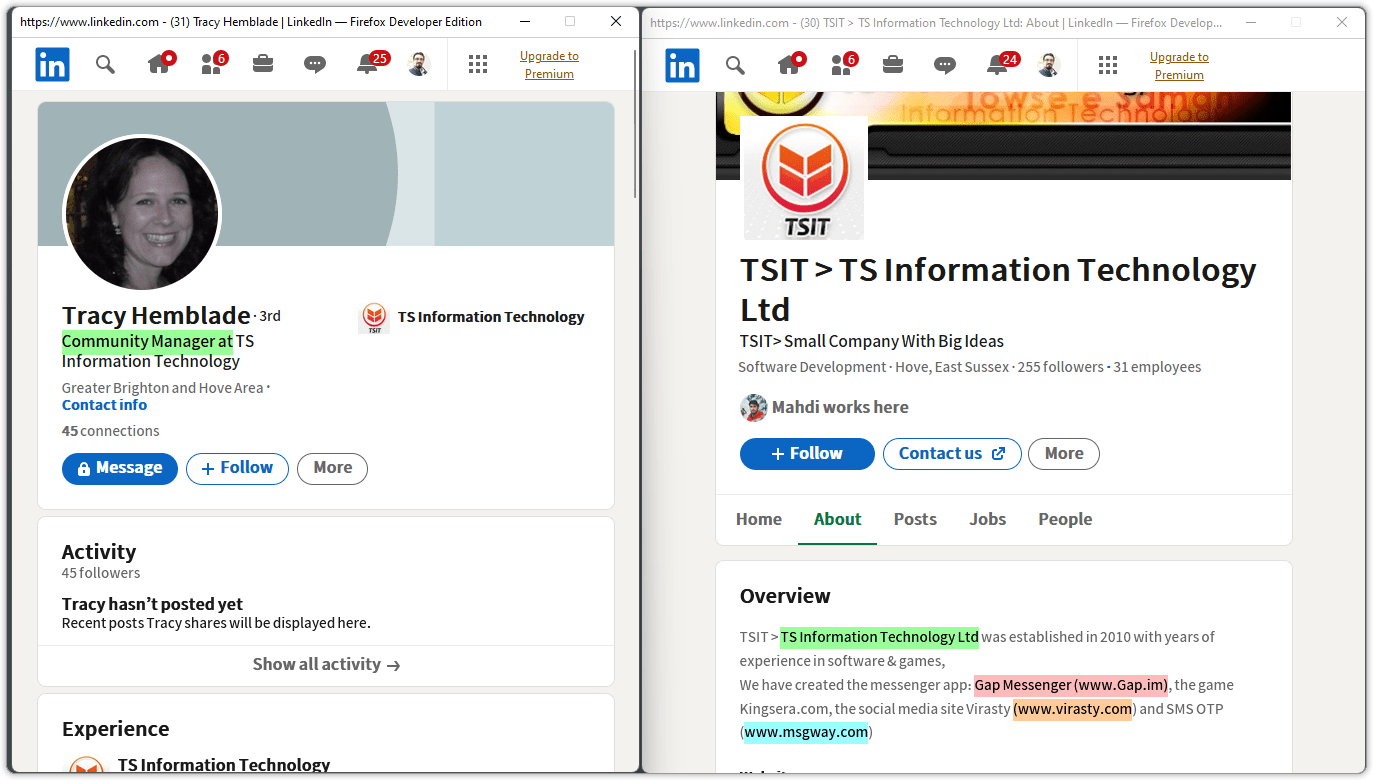Screen dimensions: 1373x780
Task: Open Jobs briefcase icon in right window
Action: (x=893, y=66)
